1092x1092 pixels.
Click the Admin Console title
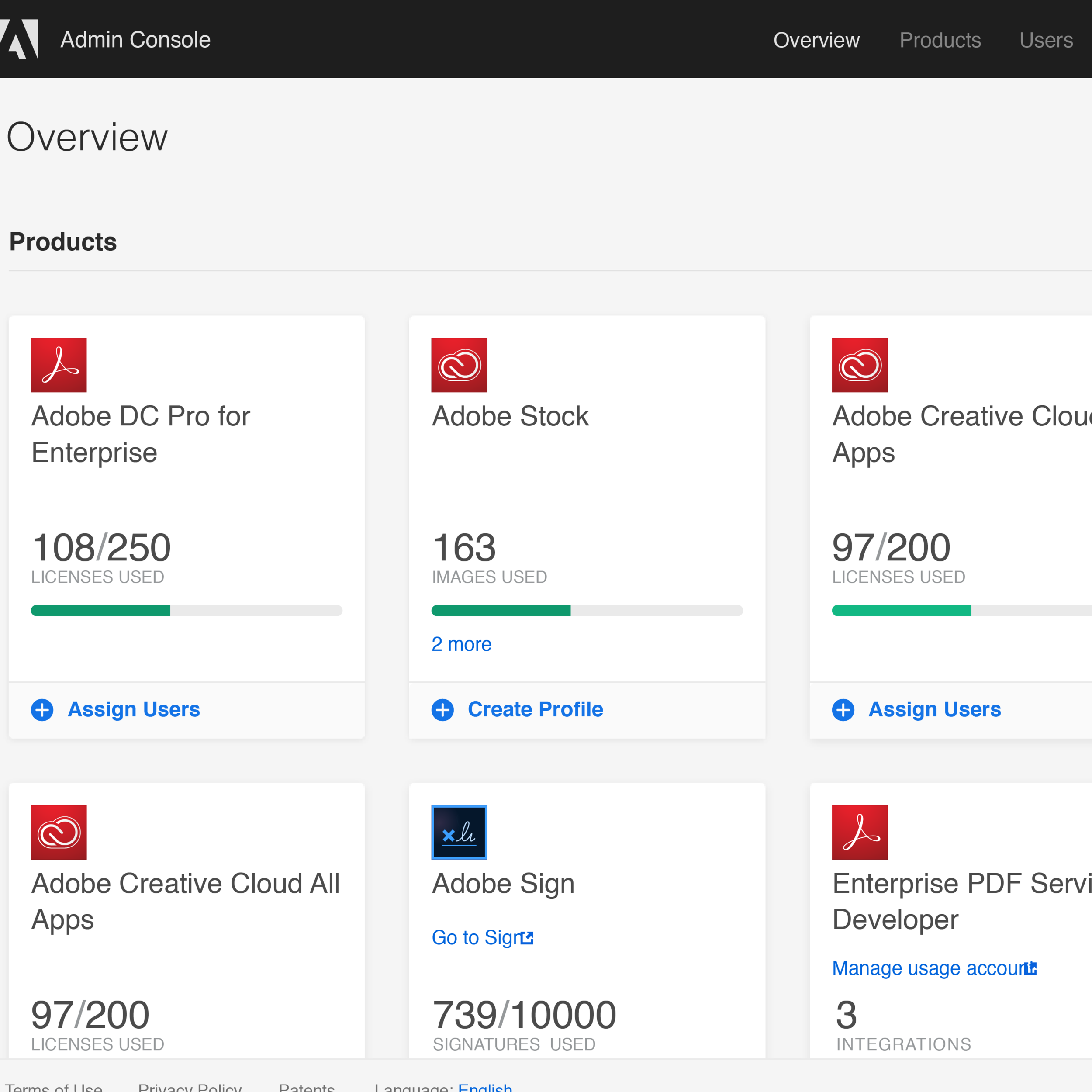pos(136,40)
